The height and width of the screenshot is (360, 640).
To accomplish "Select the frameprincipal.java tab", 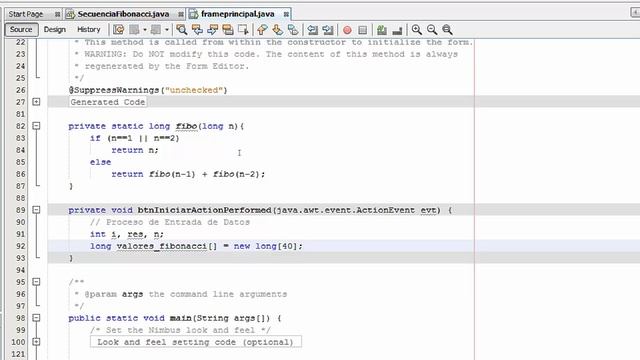I will point(238,14).
